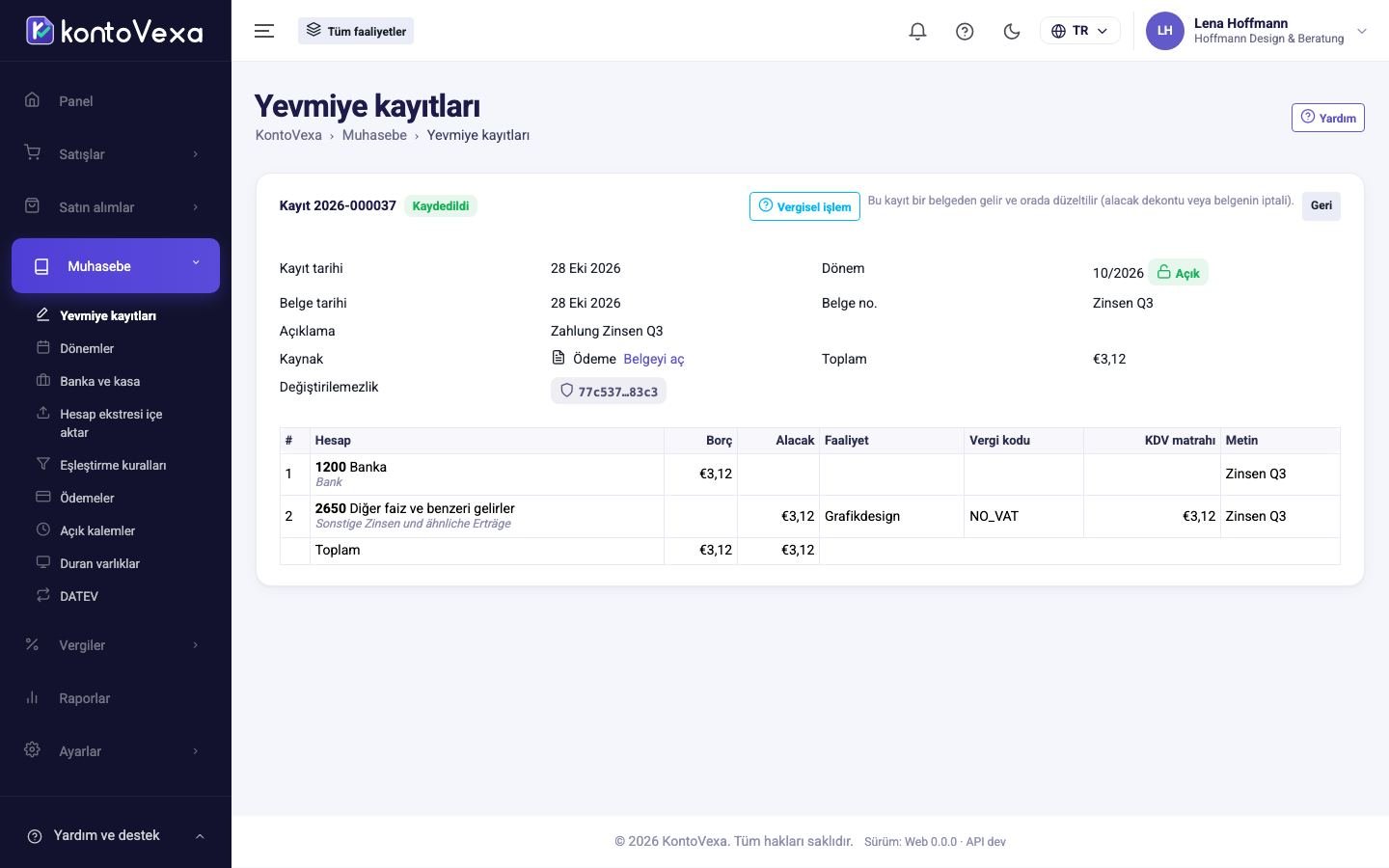
Task: Toggle the hamburger sidebar menu
Action: (x=264, y=31)
